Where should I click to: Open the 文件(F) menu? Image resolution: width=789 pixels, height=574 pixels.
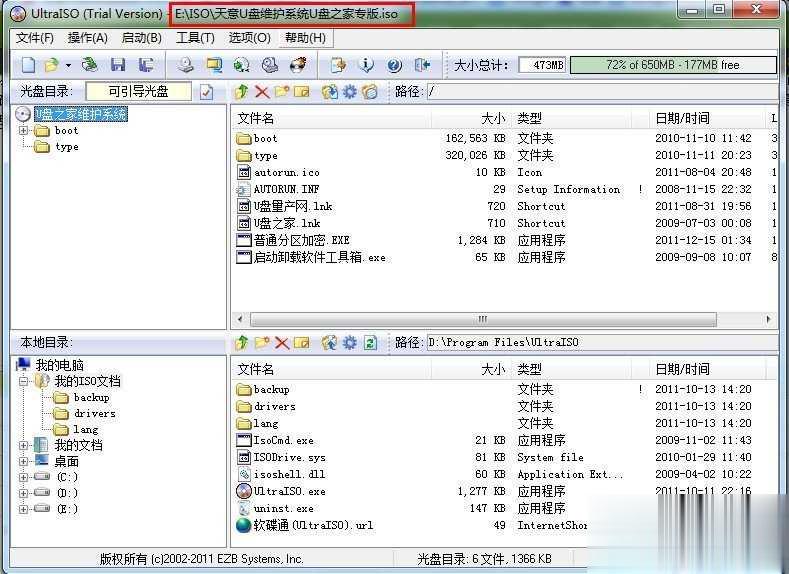[35, 38]
